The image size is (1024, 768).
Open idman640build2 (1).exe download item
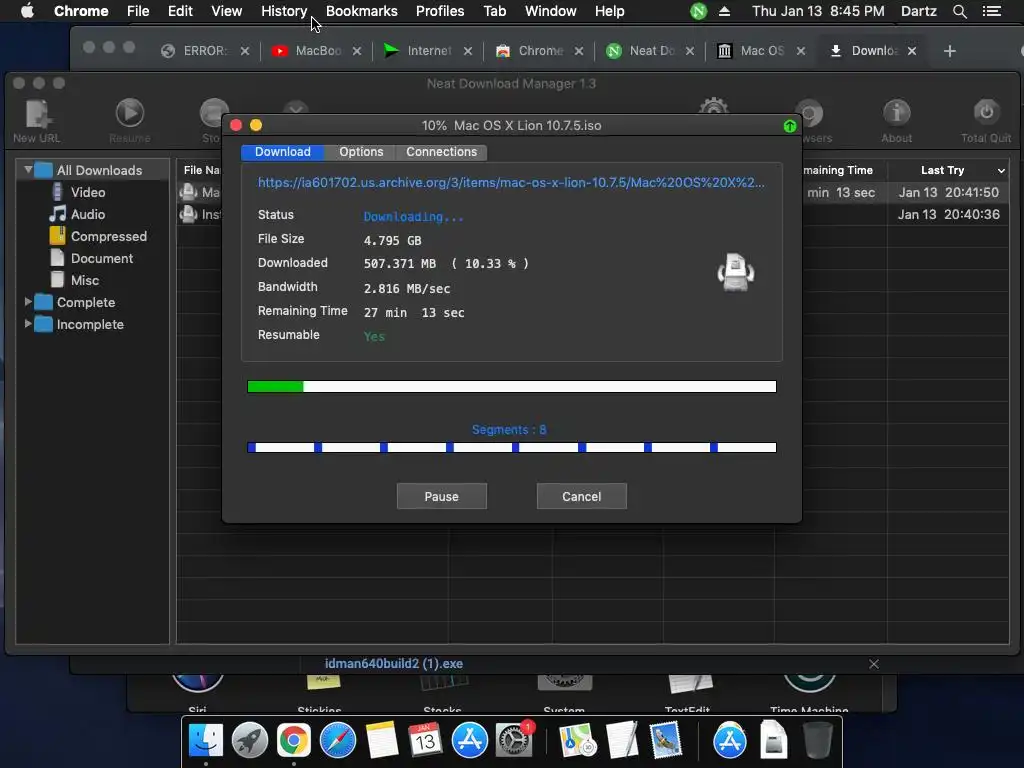(394, 664)
